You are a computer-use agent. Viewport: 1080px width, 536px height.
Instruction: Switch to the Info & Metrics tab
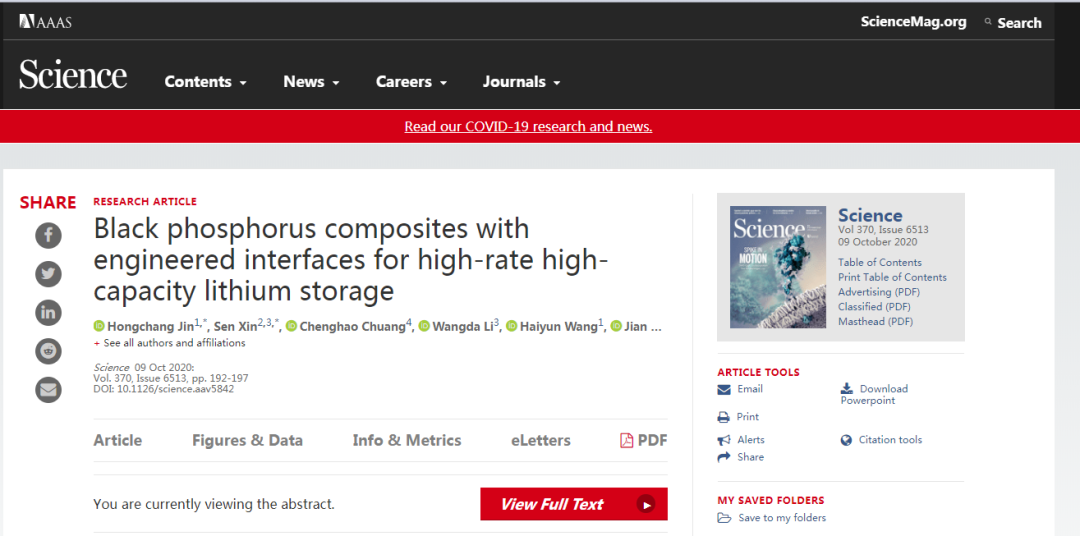[407, 440]
